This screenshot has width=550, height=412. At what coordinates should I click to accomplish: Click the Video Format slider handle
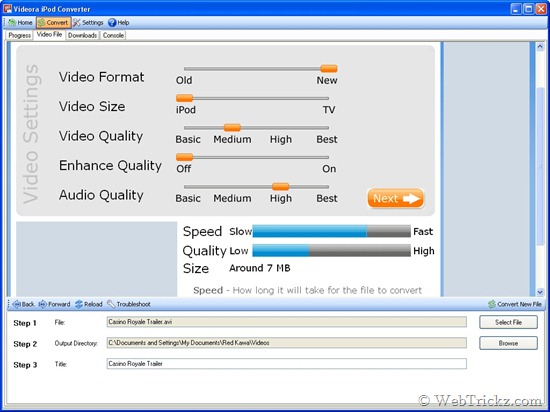[x=329, y=68]
